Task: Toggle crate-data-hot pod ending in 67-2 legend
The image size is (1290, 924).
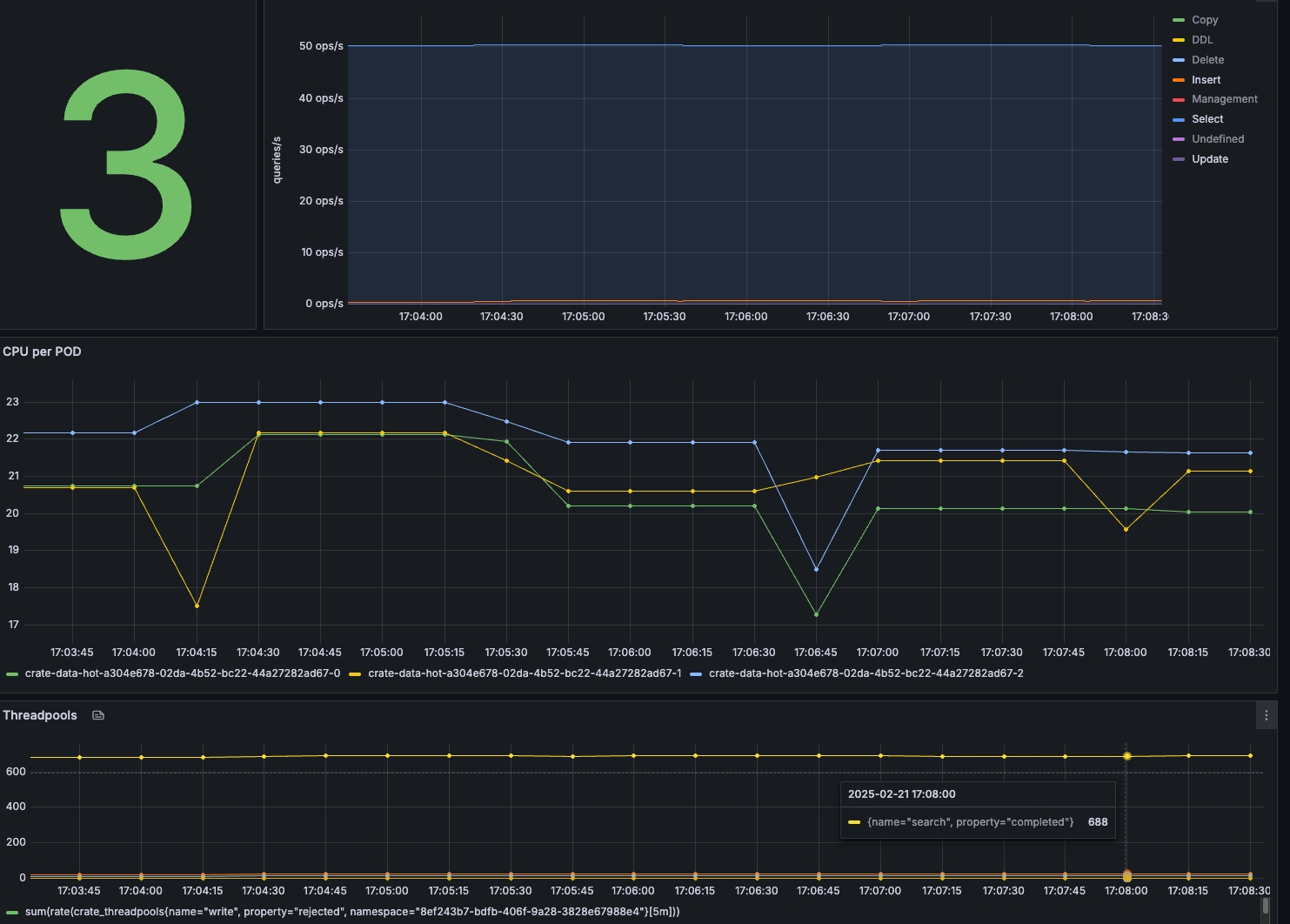Action: (x=866, y=673)
